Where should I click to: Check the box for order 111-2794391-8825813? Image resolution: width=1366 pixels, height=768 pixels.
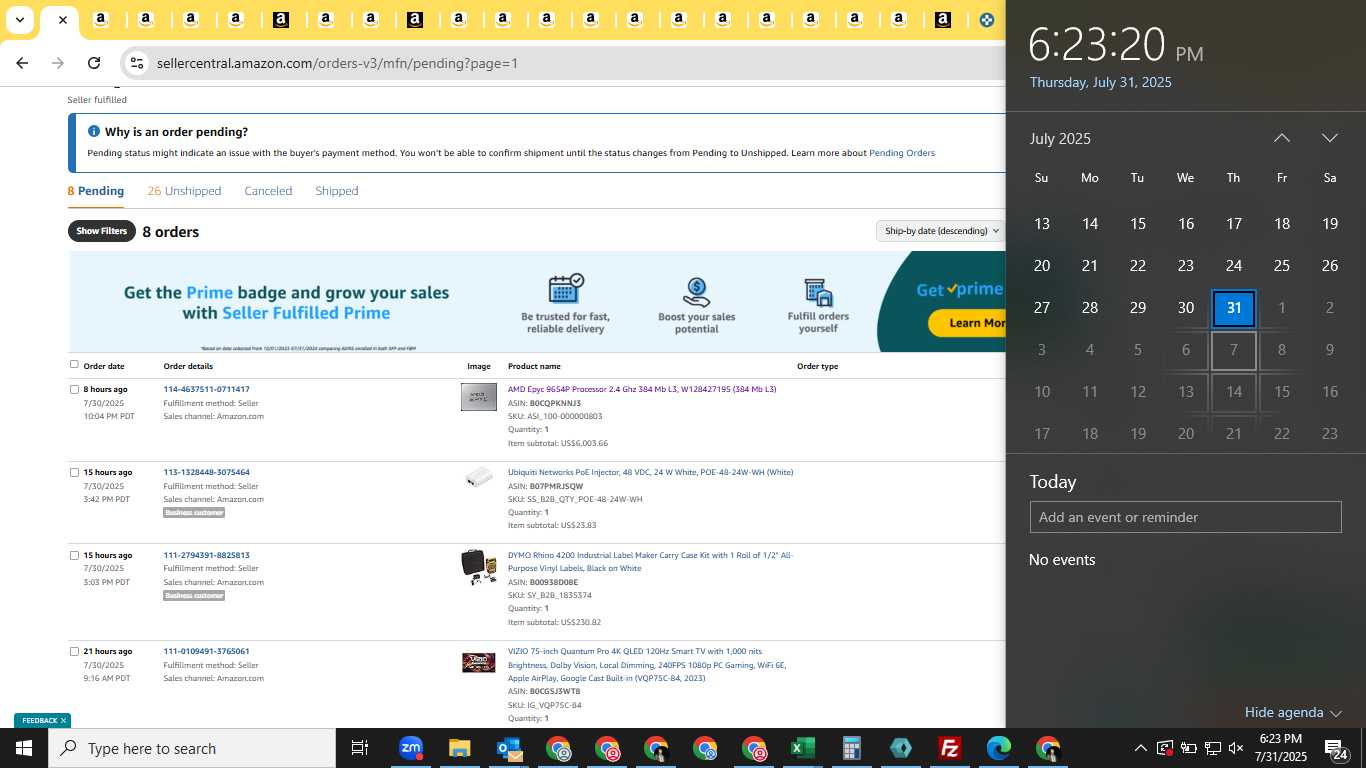point(74,556)
